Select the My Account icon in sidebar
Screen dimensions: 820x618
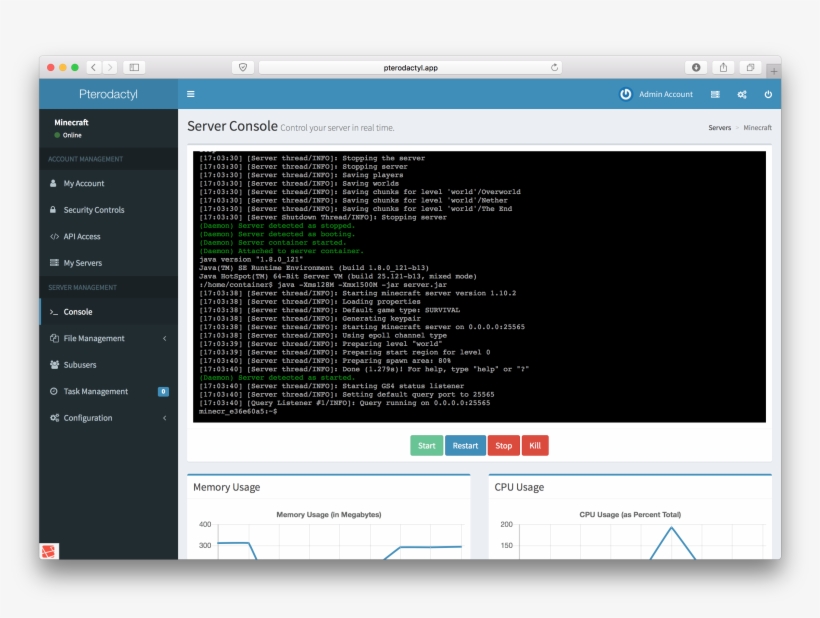point(54,183)
